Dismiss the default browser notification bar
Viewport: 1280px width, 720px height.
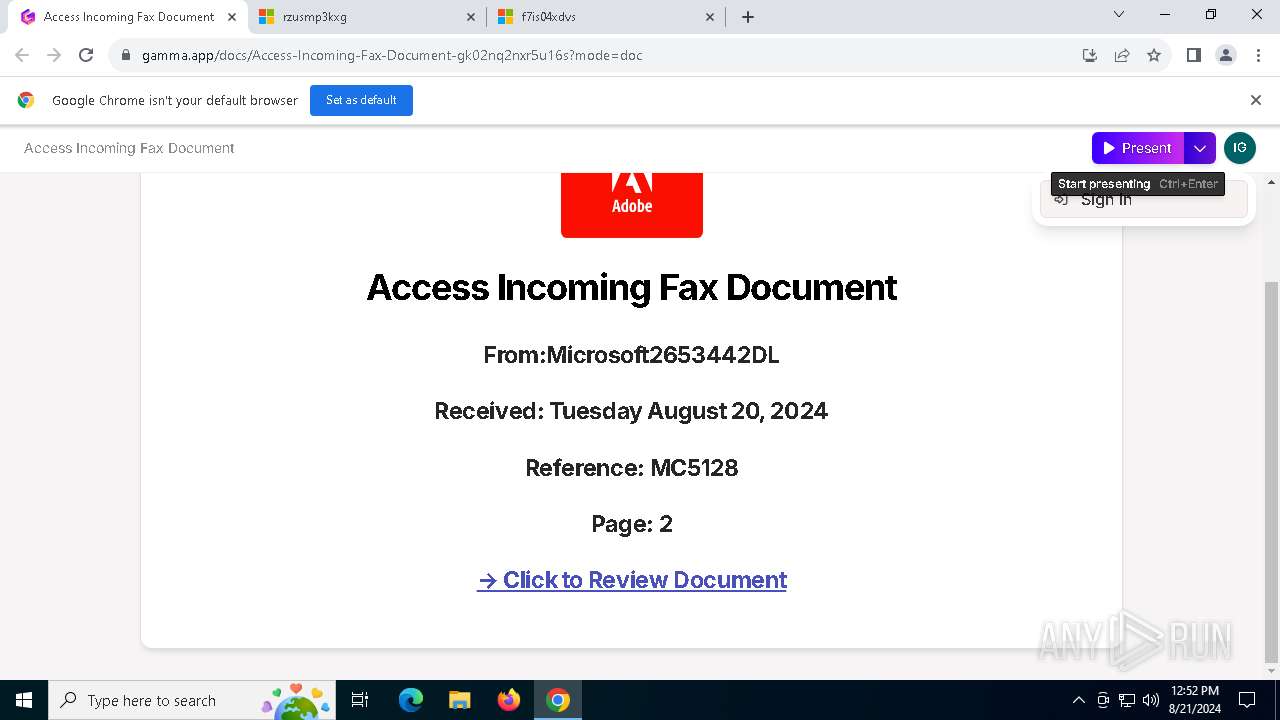tap(1256, 100)
